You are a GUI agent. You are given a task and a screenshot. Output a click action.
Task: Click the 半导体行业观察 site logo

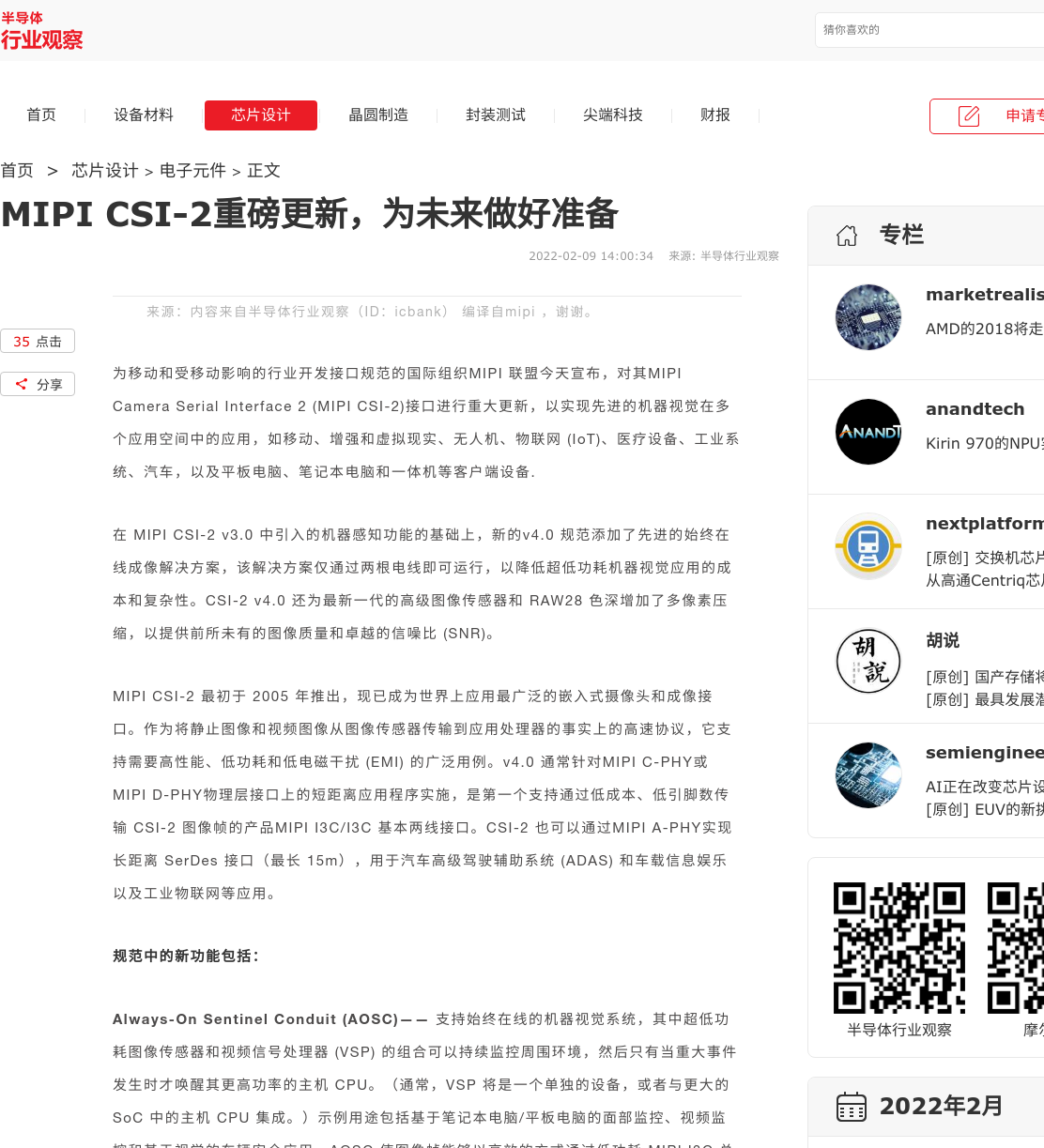pyautogui.click(x=42, y=31)
